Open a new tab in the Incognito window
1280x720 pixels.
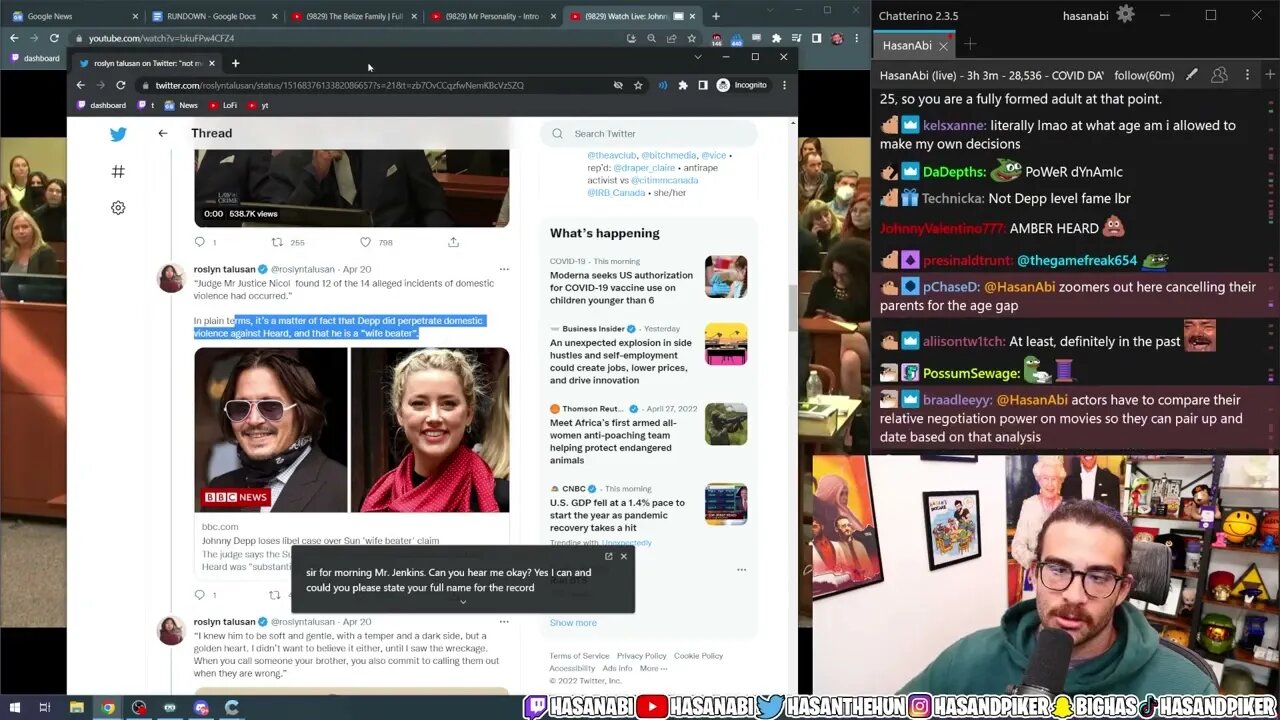[236, 63]
